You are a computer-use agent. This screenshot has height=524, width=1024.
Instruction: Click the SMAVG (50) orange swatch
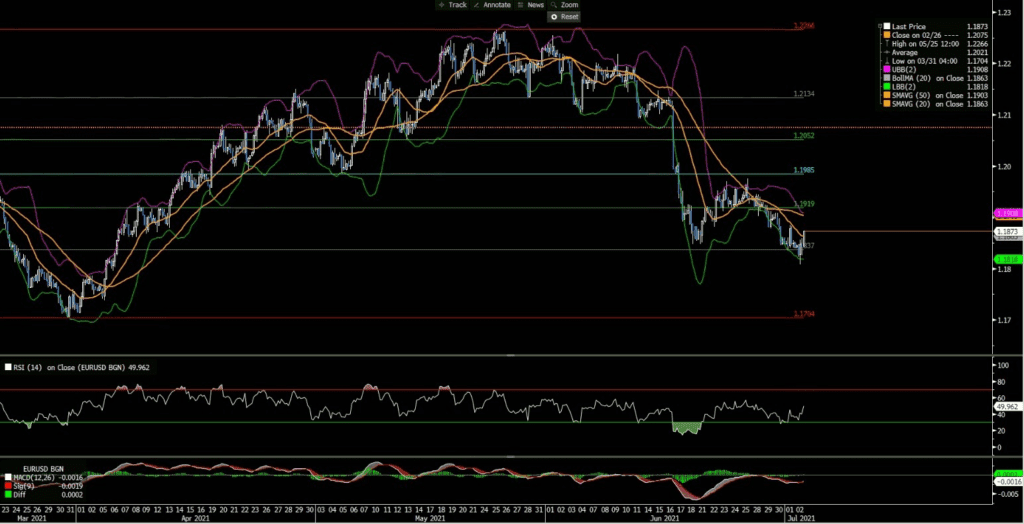[x=887, y=95]
